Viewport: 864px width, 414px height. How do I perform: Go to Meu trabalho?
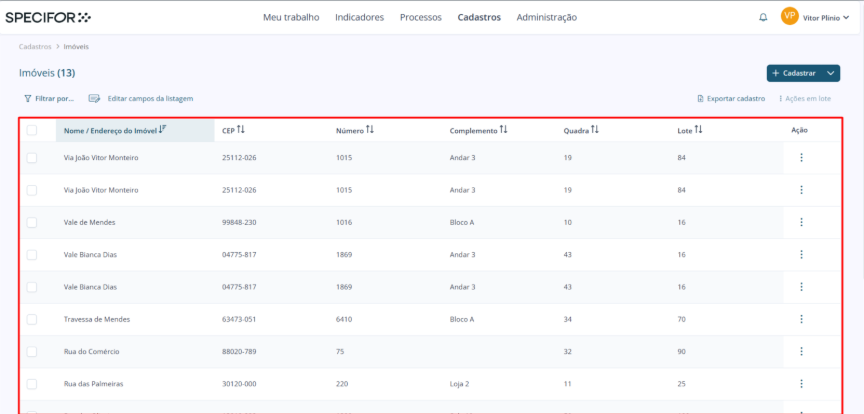(291, 18)
